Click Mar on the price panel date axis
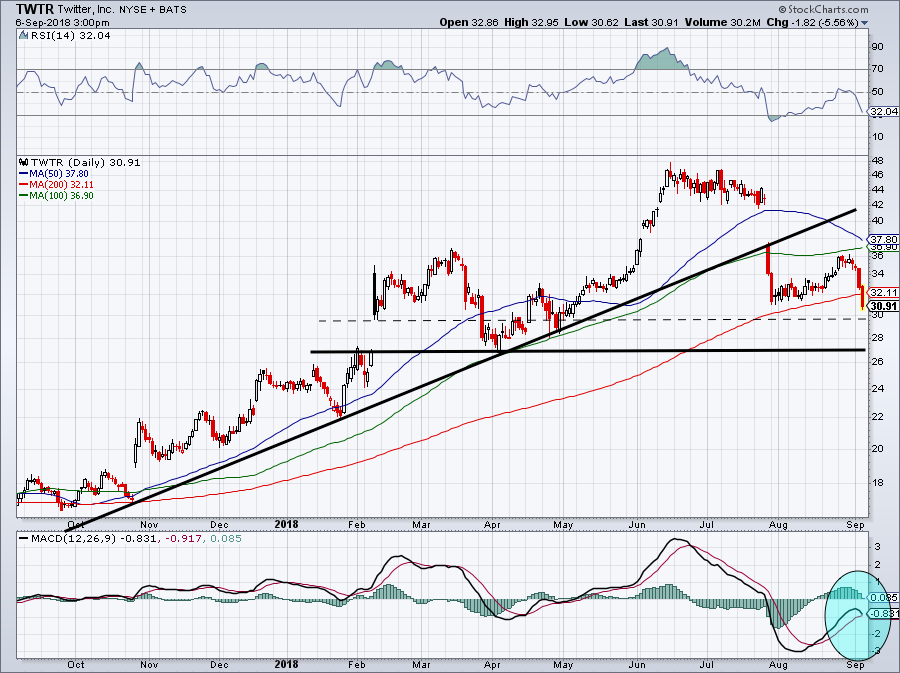The image size is (900, 673). point(421,525)
